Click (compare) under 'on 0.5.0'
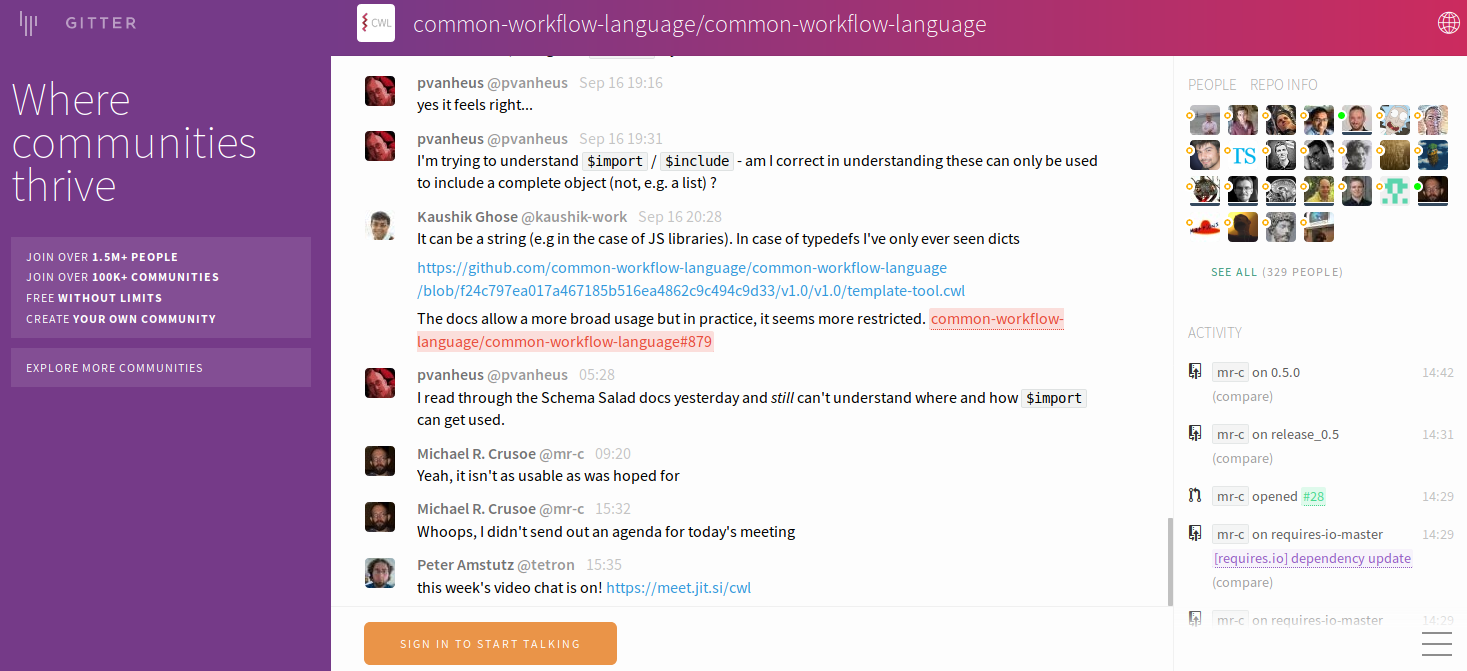This screenshot has height=671, width=1467. [1242, 396]
